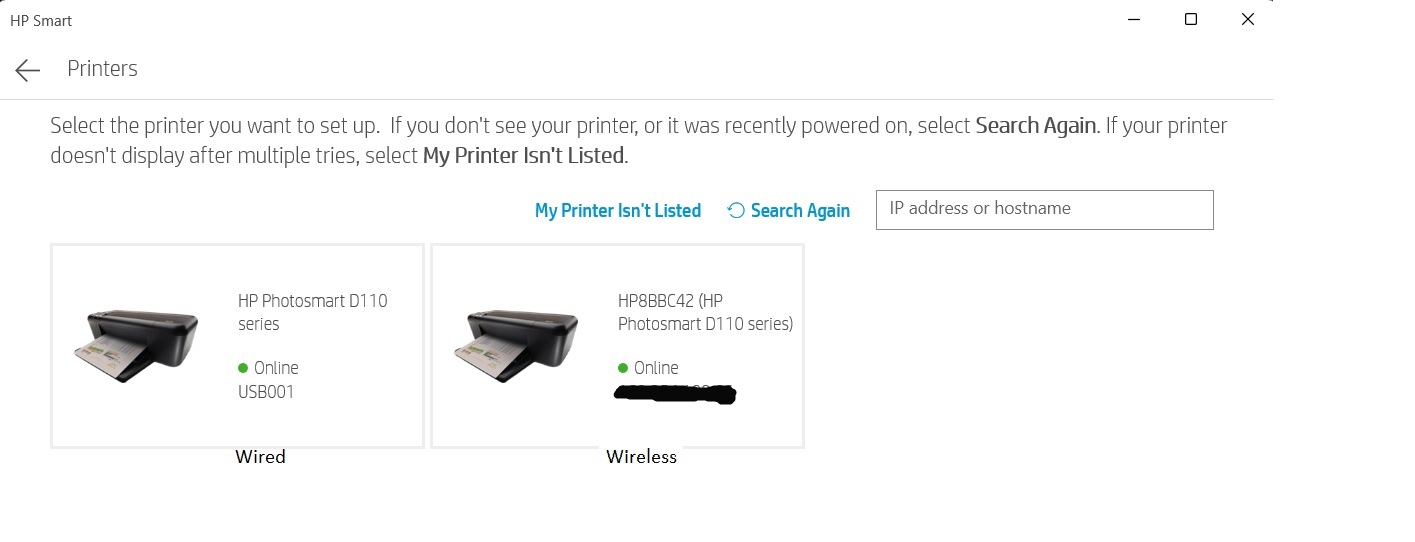Minimize the HP Smart window
Image resolution: width=1415 pixels, height=542 pixels.
pos(1134,19)
